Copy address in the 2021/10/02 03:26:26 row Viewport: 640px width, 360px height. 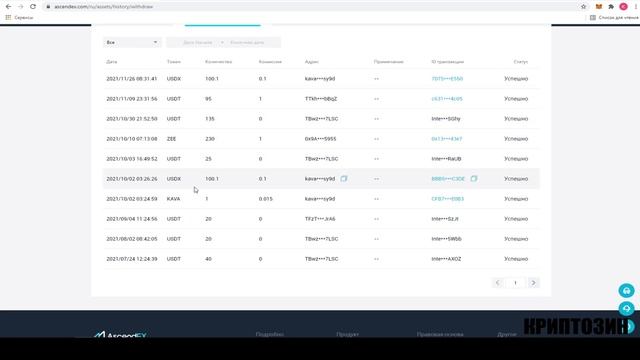344,178
